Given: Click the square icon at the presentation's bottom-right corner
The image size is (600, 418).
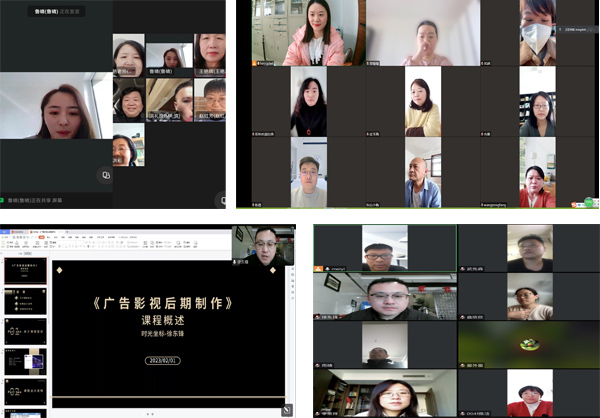Looking at the screenshot, I should pos(288,409).
